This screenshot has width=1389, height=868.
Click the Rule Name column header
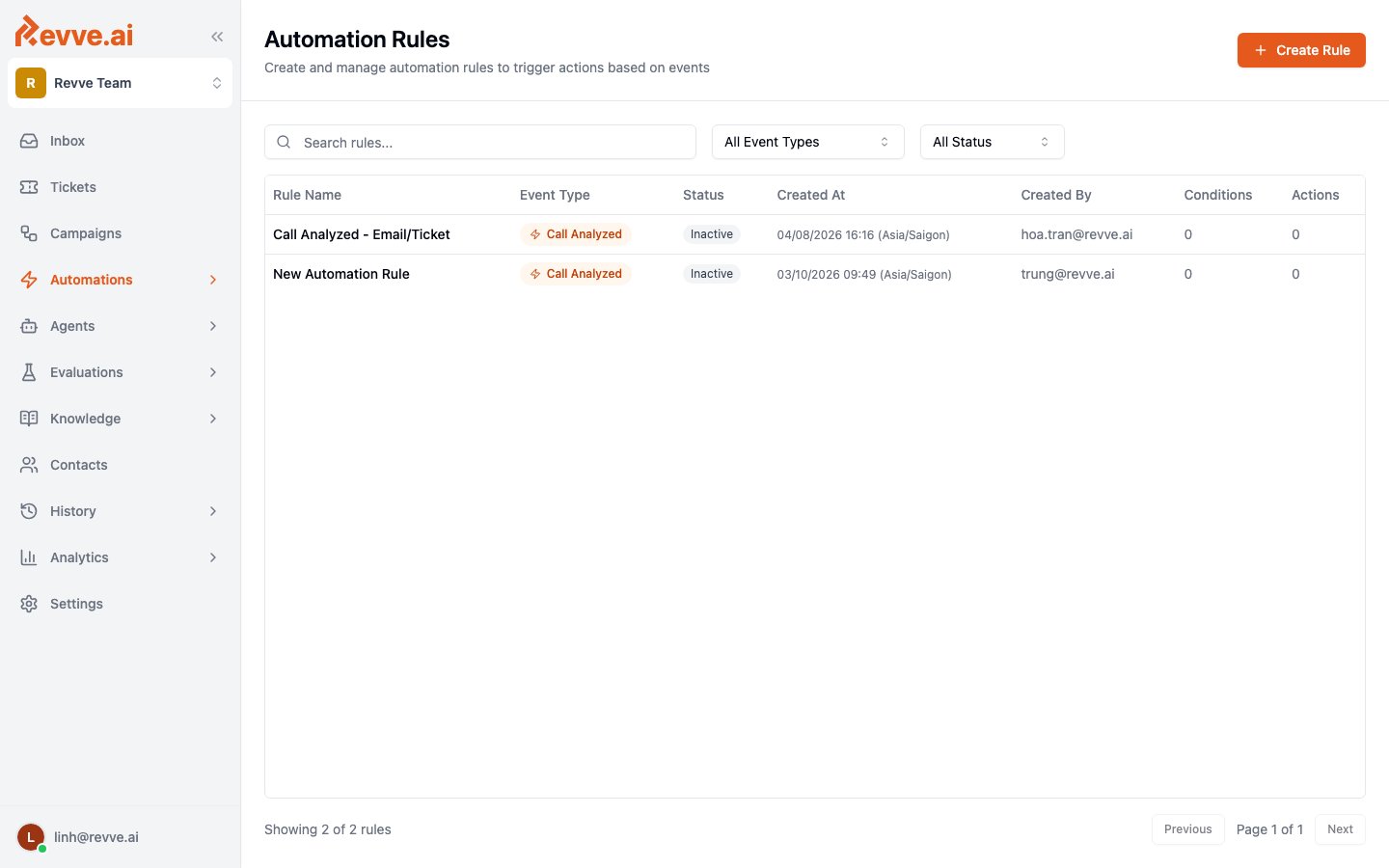tap(307, 195)
